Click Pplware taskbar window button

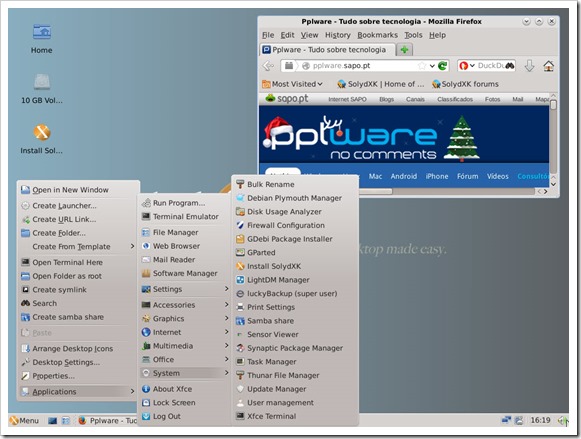(107, 420)
